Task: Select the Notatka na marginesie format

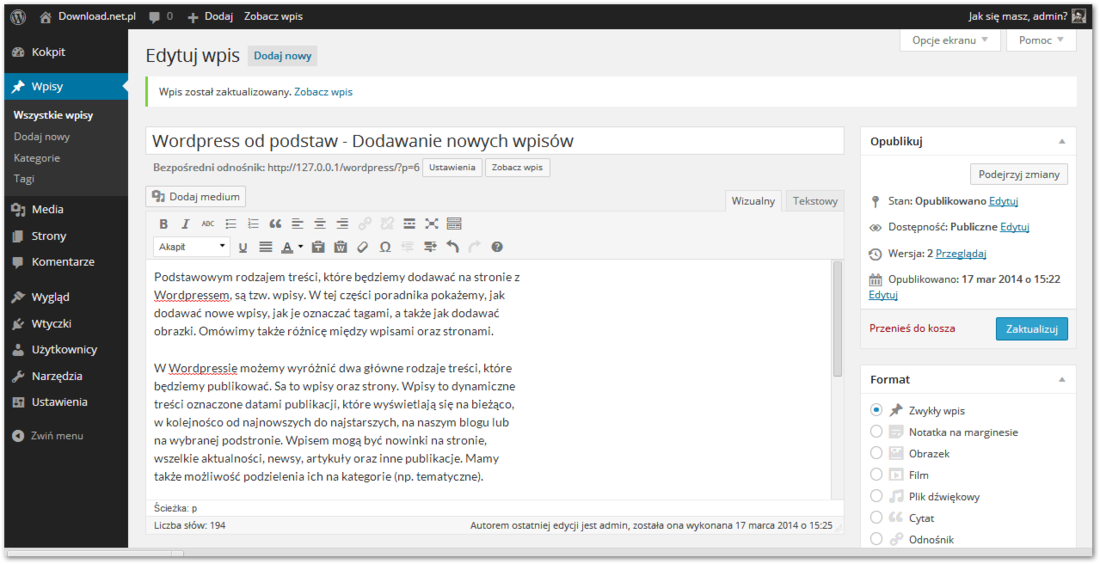Action: (876, 431)
